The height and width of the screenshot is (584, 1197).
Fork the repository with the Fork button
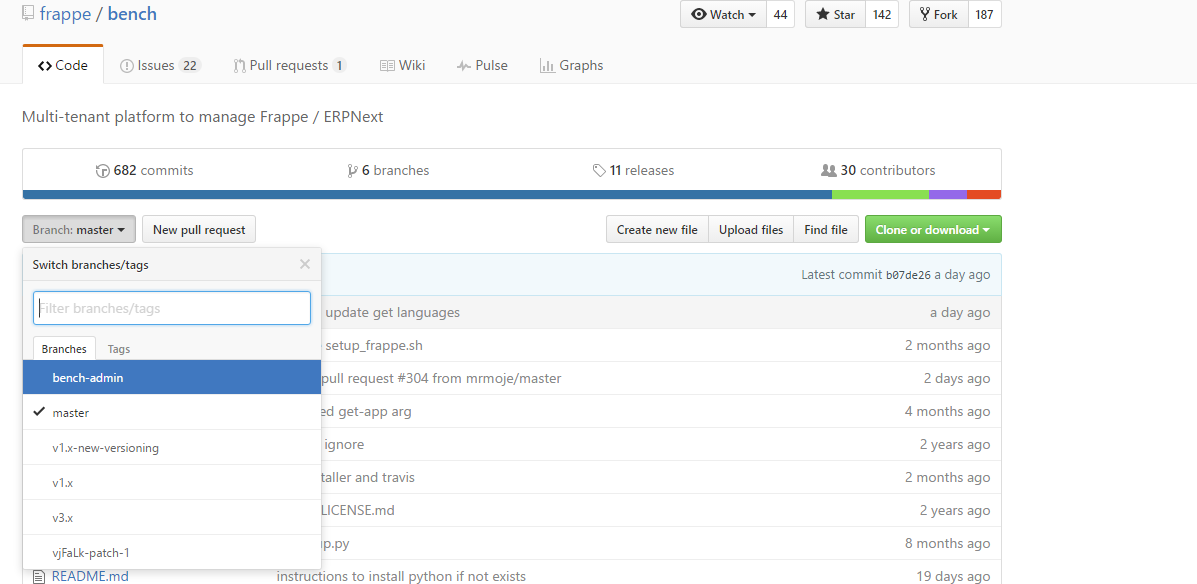pyautogui.click(x=939, y=15)
